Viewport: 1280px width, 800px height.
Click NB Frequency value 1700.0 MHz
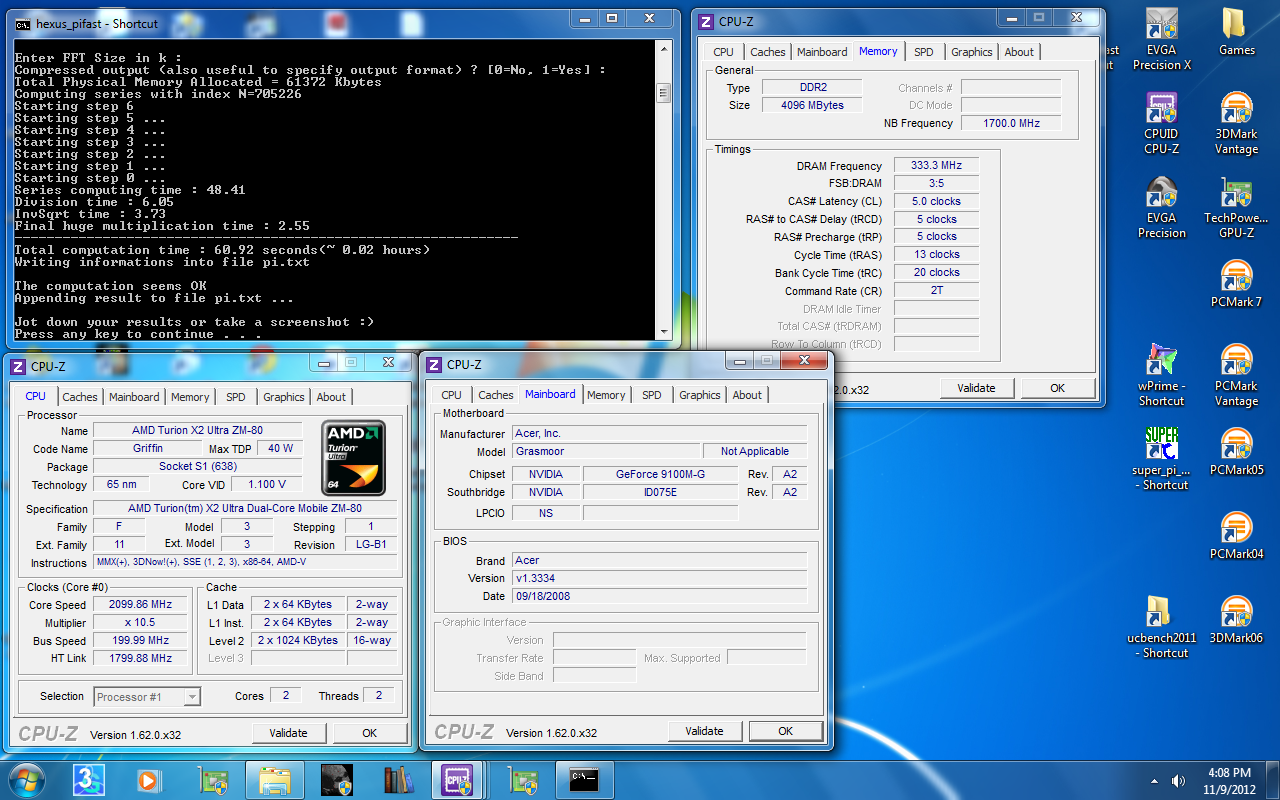point(1011,123)
